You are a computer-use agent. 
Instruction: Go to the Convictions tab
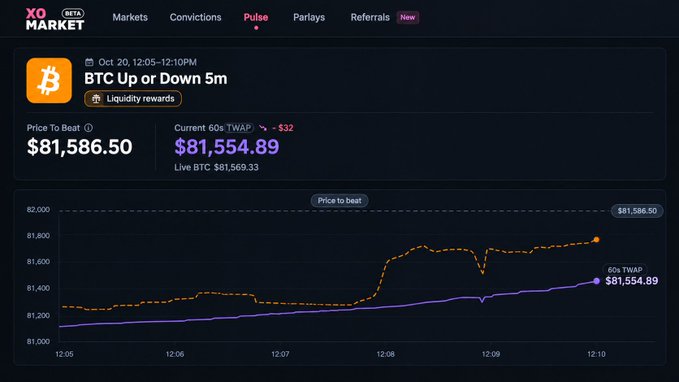[x=195, y=17]
